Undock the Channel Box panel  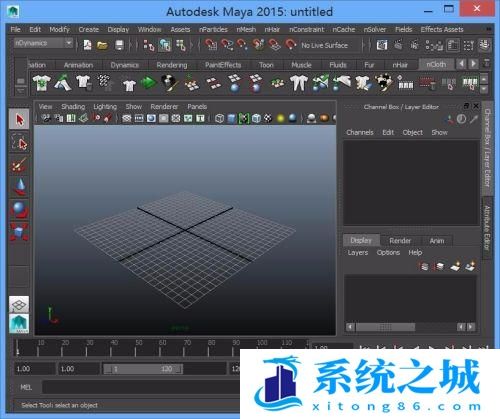coord(466,106)
